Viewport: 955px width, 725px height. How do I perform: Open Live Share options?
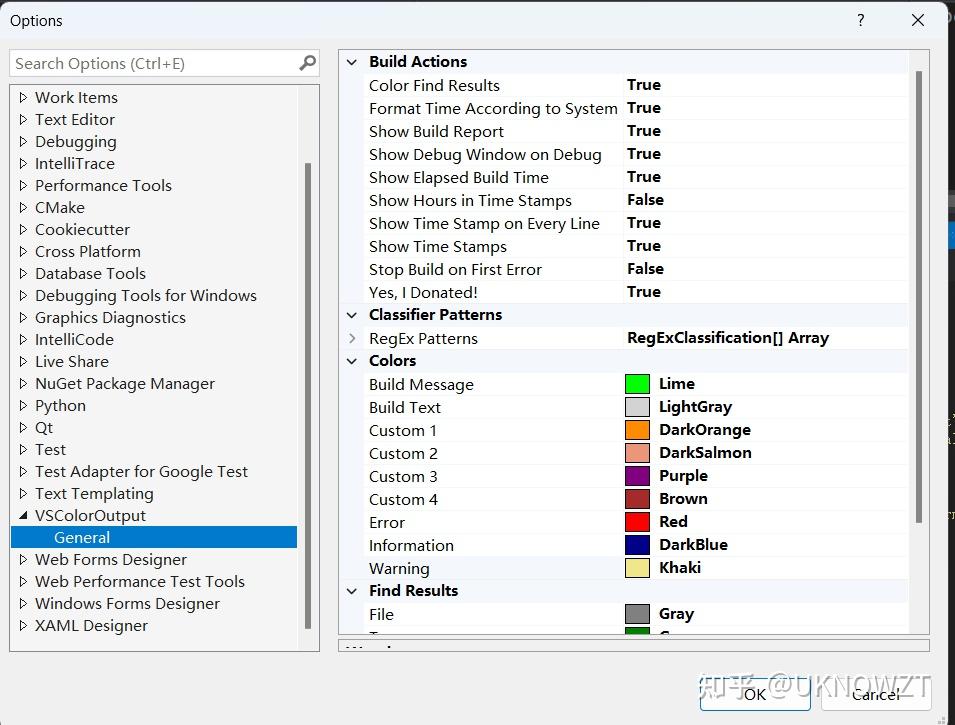[x=72, y=362]
